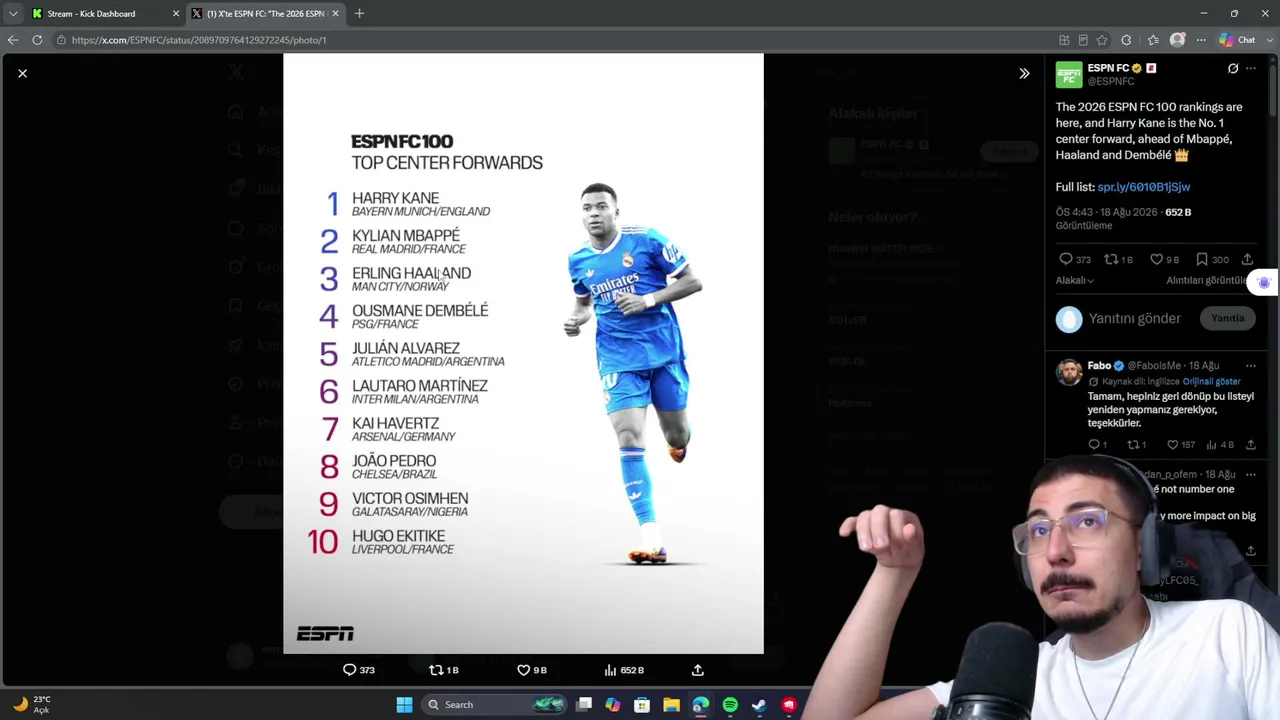Viewport: 1280px width, 720px height.
Task: Open browser settings and more menu
Action: coord(1202,40)
